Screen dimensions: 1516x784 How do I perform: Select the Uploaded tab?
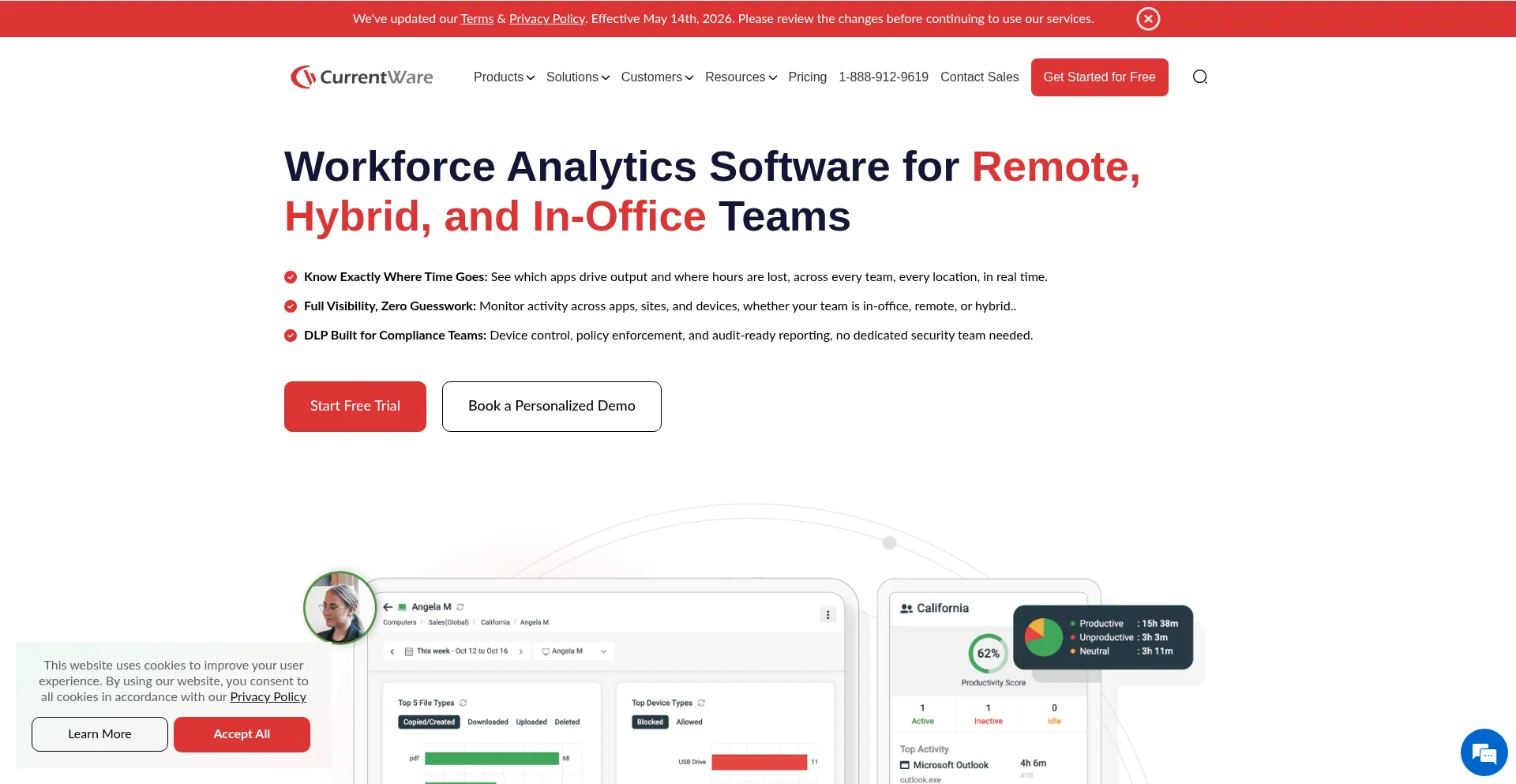[531, 722]
